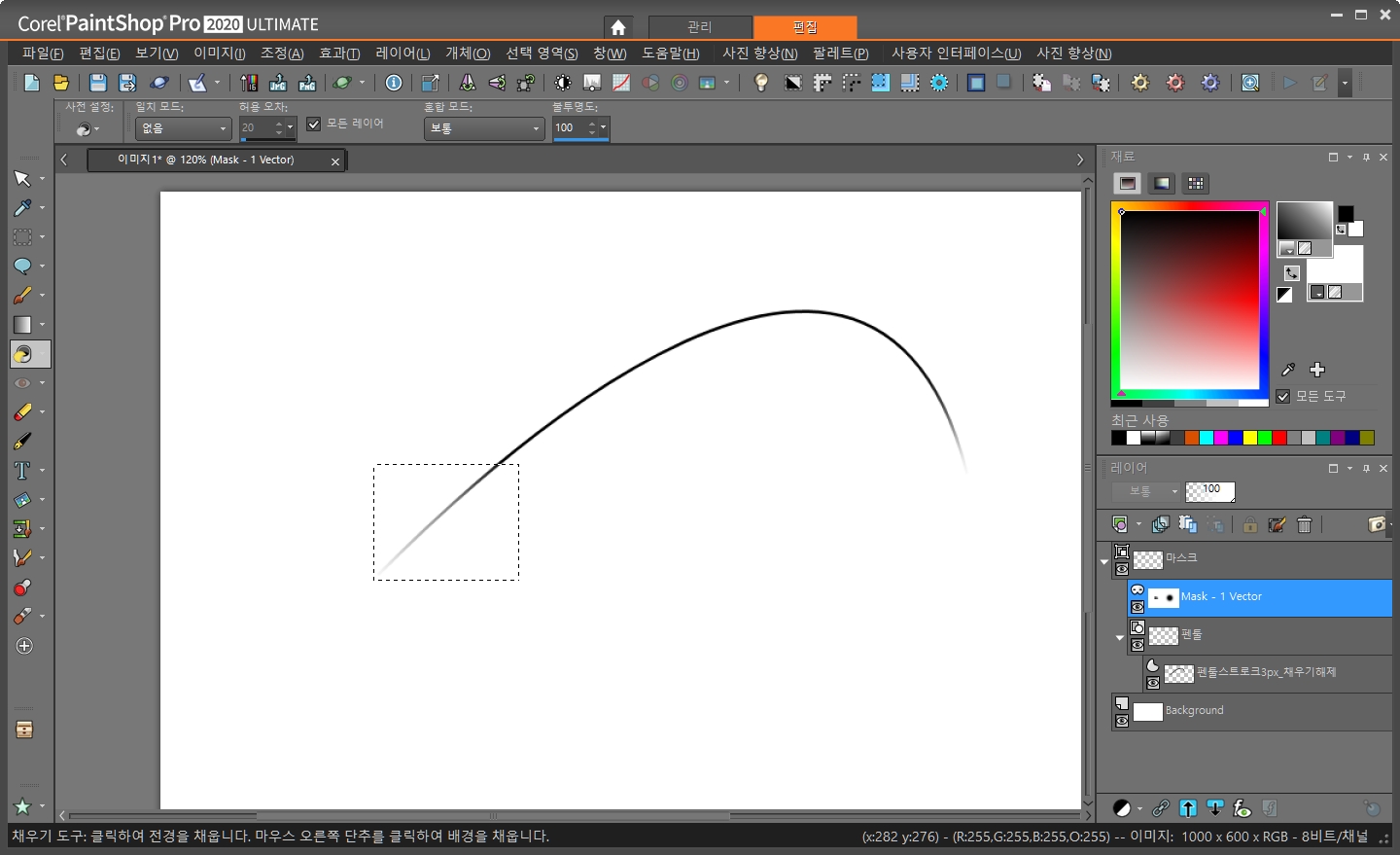The image size is (1400, 855).
Task: Collapse the 마스크 layer group
Action: pyautogui.click(x=1104, y=561)
